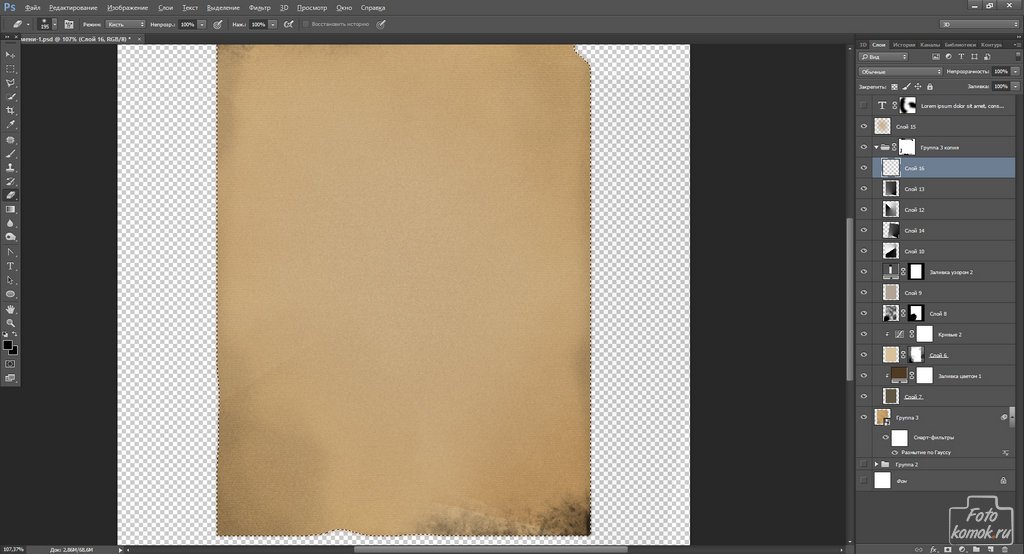Show the hidden Фон layer
1024x554 pixels.
point(865,481)
